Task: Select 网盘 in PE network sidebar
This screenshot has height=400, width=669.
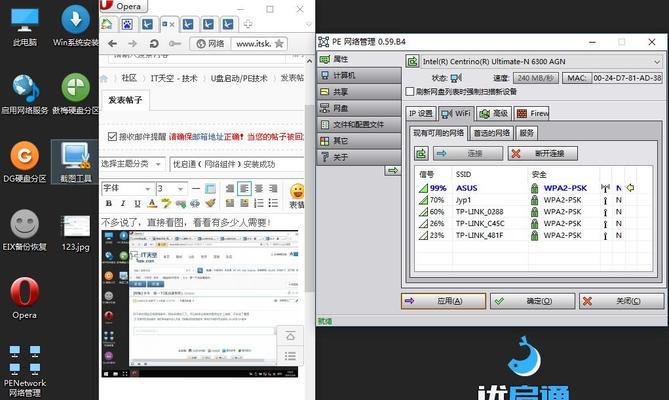Action: [x=360, y=108]
